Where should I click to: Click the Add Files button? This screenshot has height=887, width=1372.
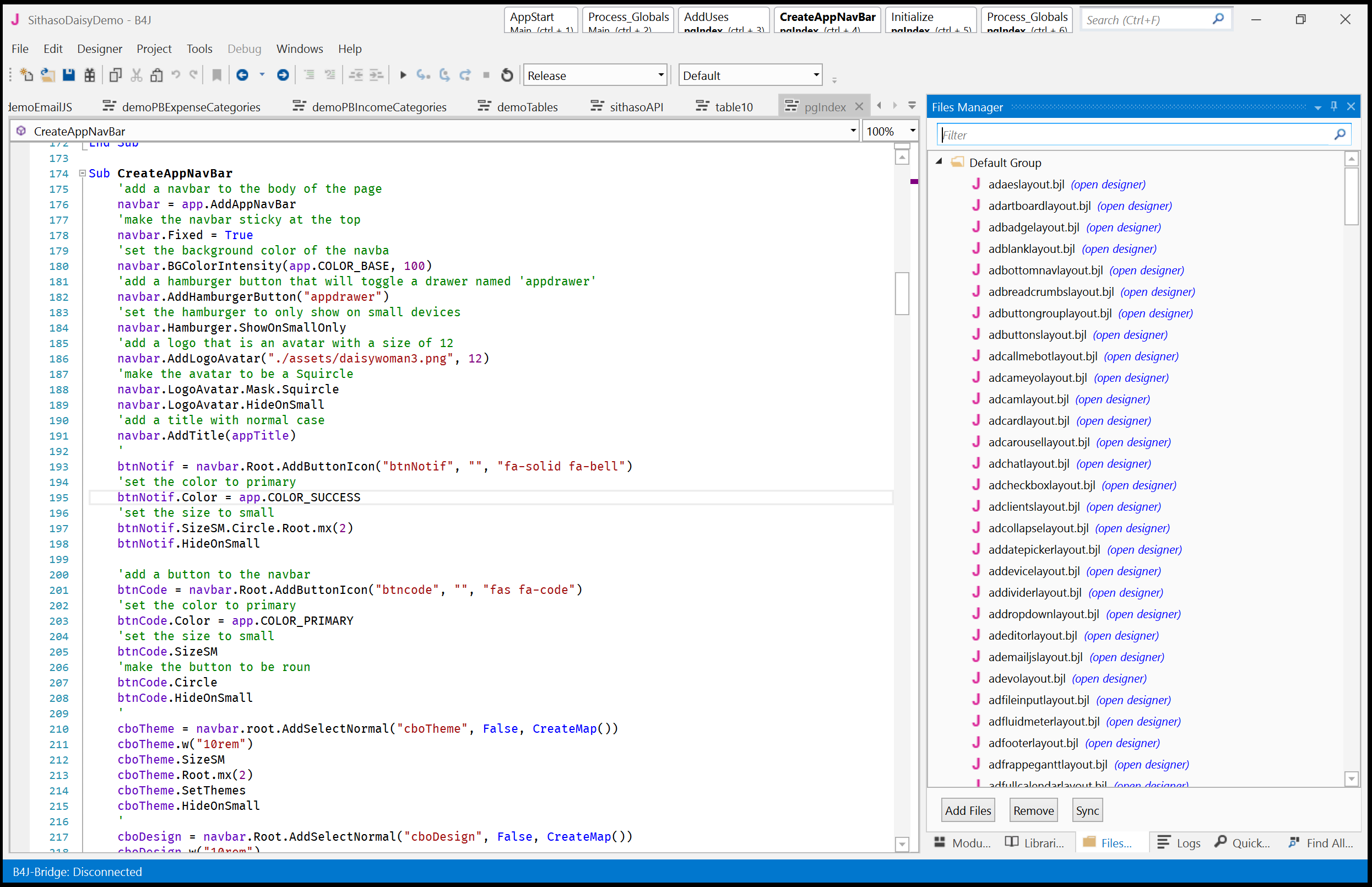[968, 810]
